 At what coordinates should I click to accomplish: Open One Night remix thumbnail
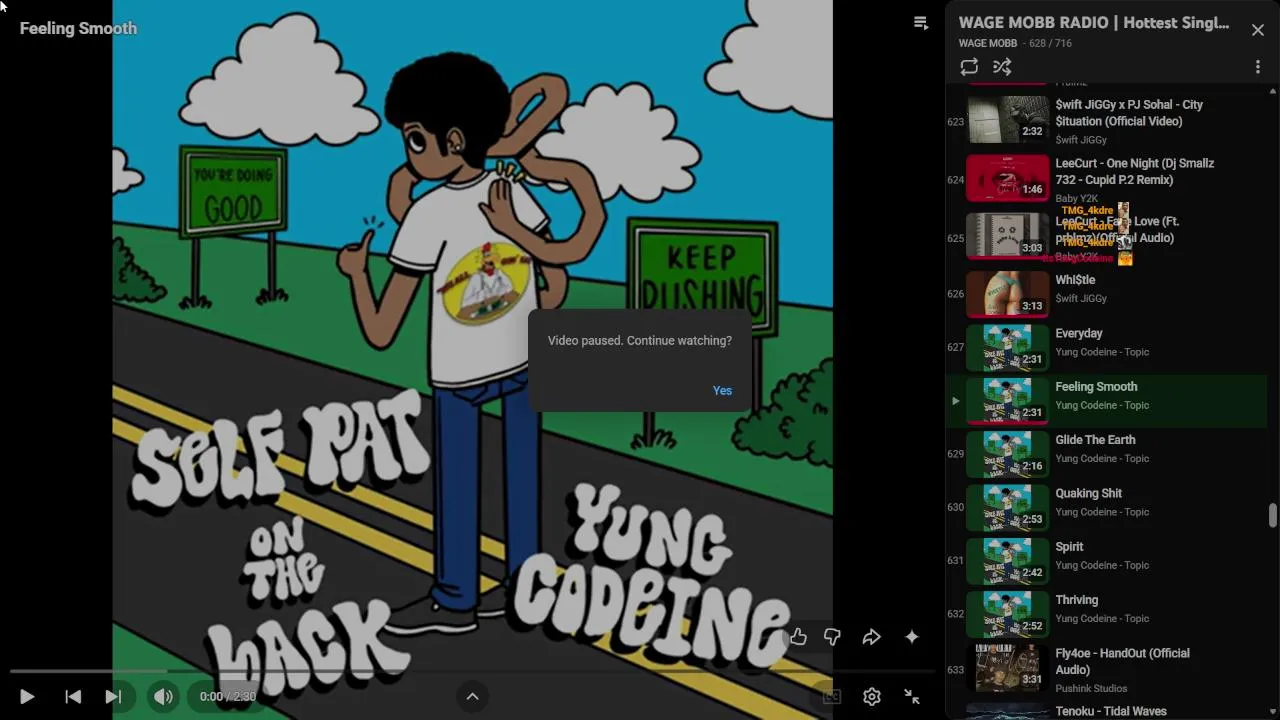pyautogui.click(x=1008, y=178)
